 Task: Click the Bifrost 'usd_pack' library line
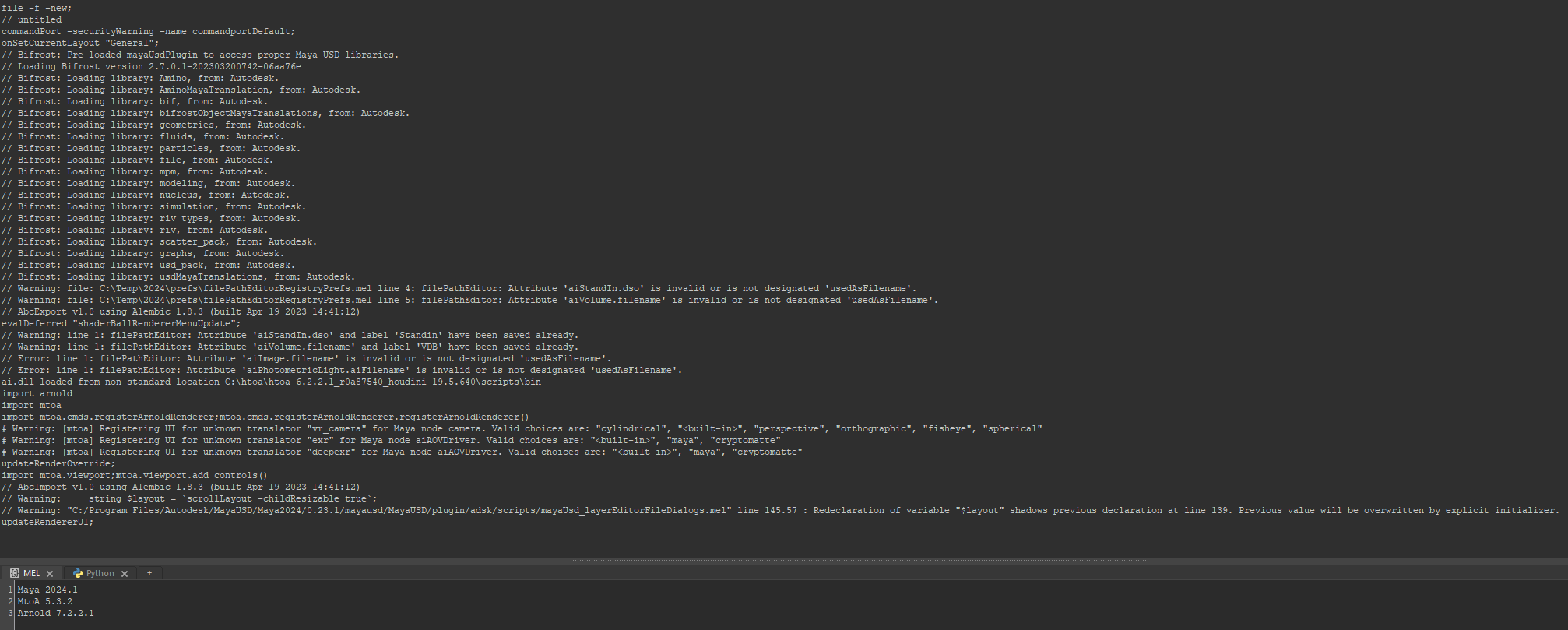click(x=148, y=266)
